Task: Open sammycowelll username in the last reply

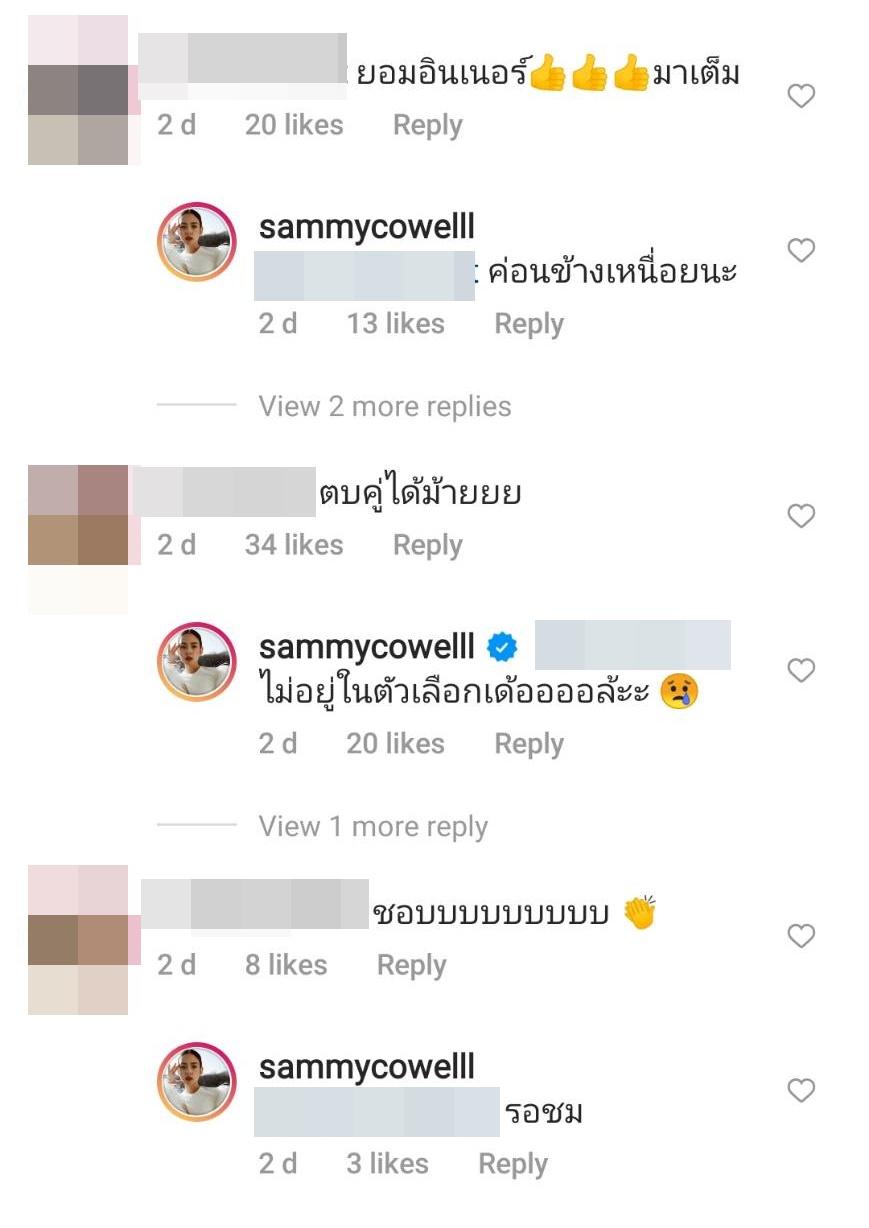Action: [367, 1067]
